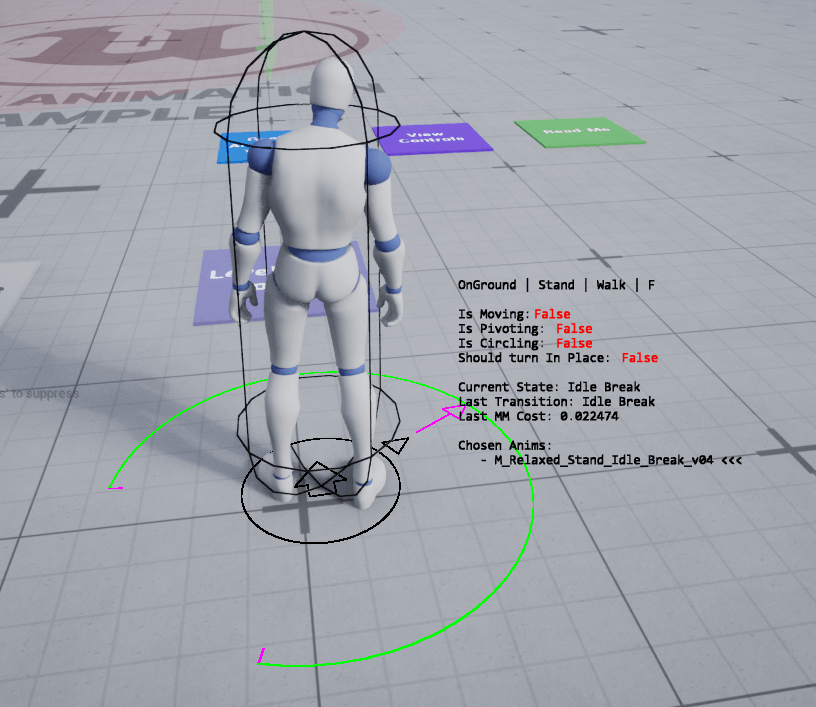This screenshot has height=707, width=816.
Task: Click the 'Current State: Idle Break' line
Action: click(549, 387)
